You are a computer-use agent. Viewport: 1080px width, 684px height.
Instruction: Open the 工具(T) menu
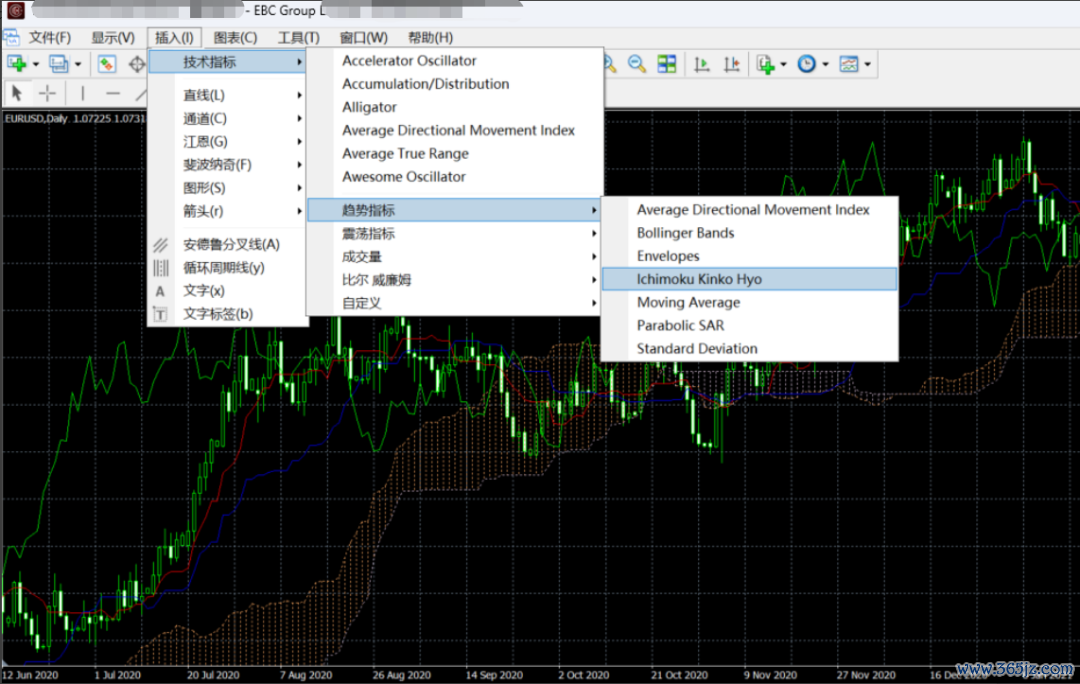click(x=299, y=37)
